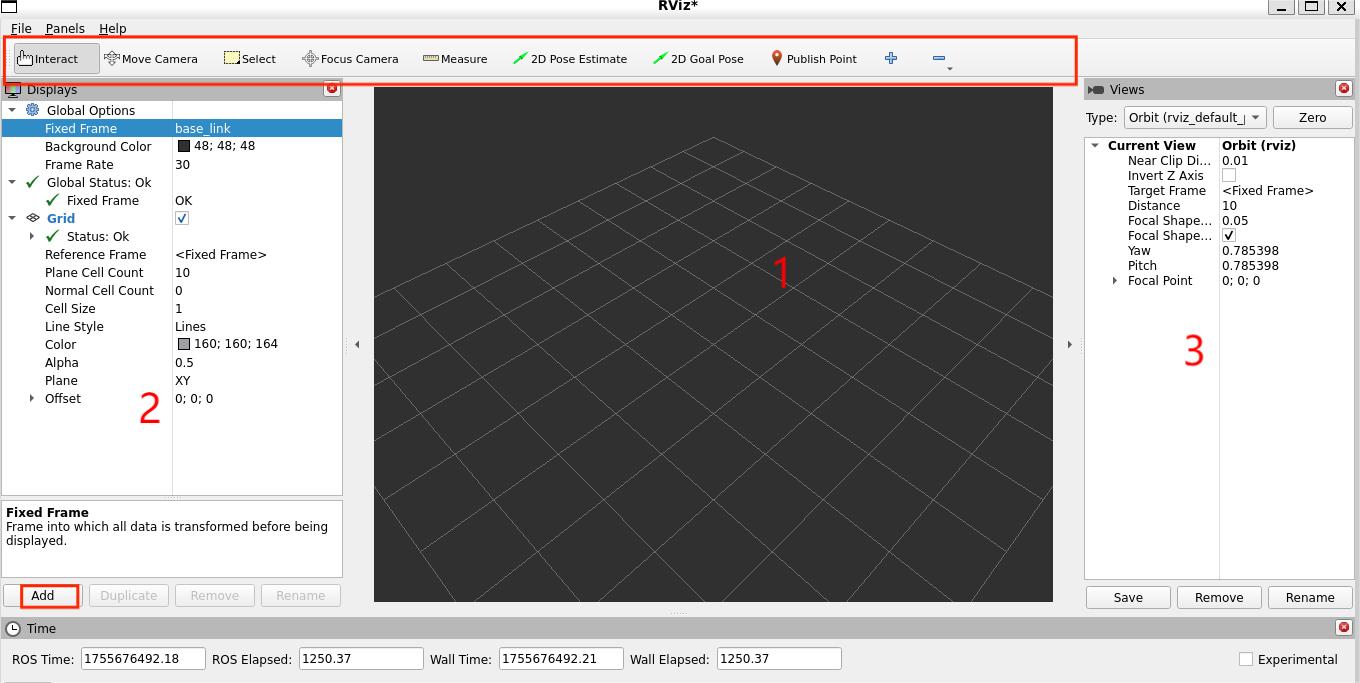The image size is (1360, 683).
Task: Click the Add button in Displays panel
Action: [45, 595]
